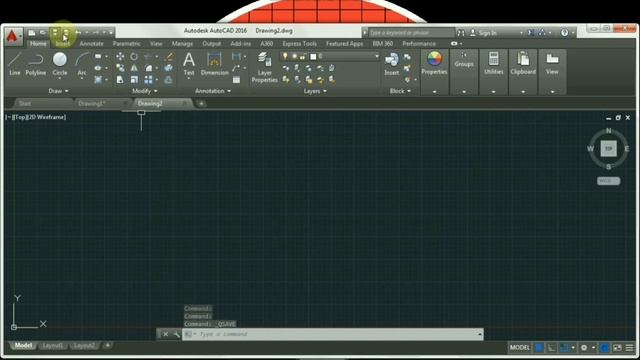Switch to the Annotate ribbon tab
Image resolution: width=640 pixels, height=360 pixels.
coord(91,44)
